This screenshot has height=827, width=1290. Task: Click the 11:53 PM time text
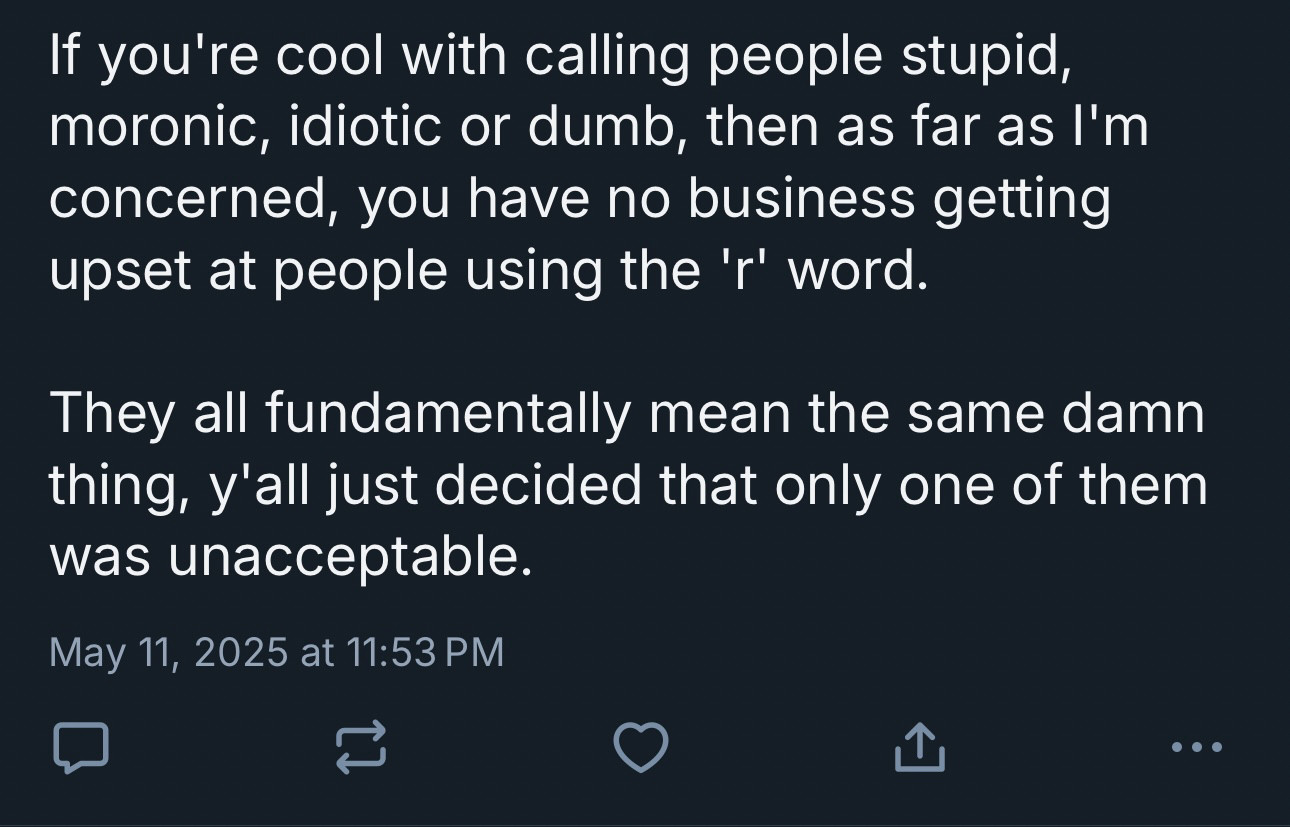point(424,652)
